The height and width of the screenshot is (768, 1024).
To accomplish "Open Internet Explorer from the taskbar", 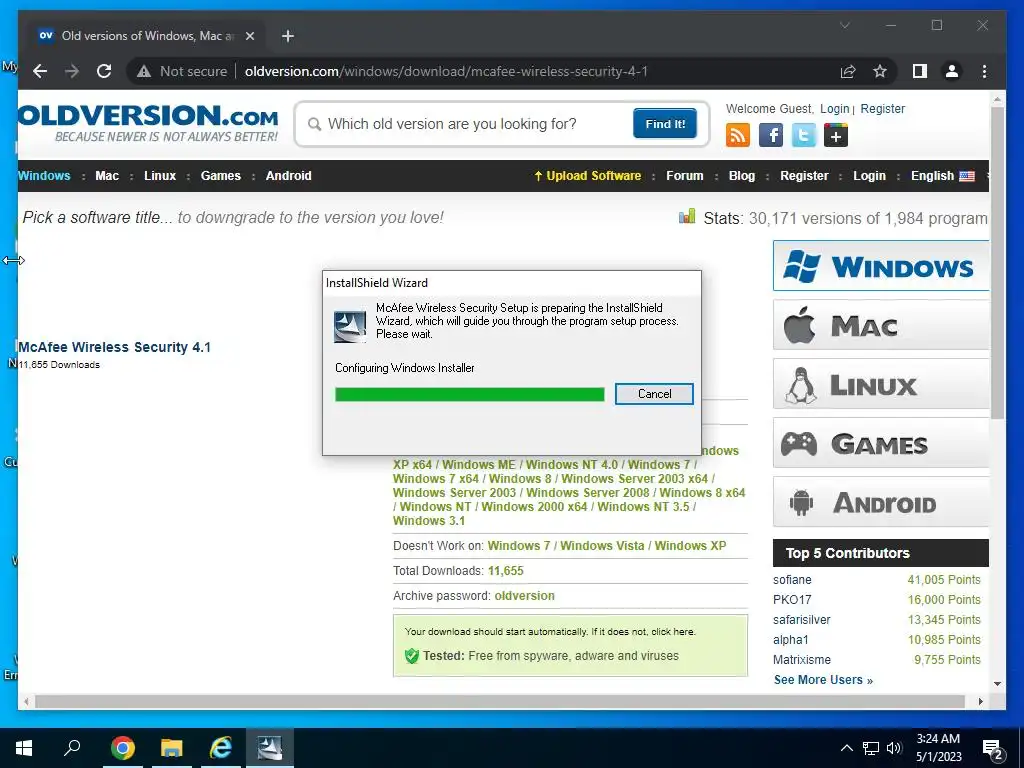I will (x=221, y=748).
